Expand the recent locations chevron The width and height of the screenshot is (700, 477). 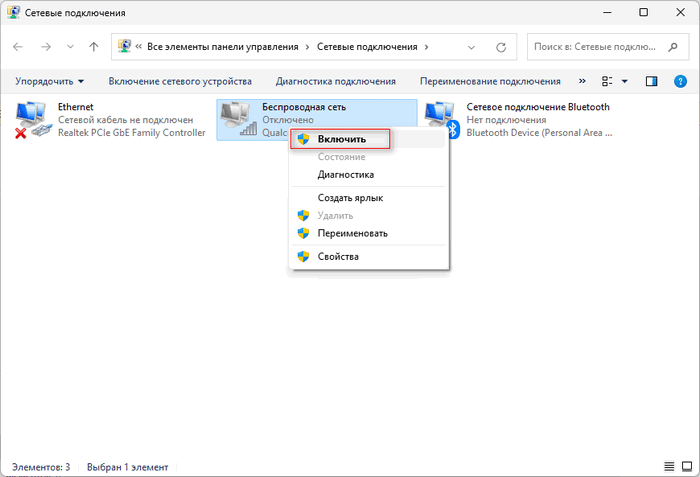69,47
